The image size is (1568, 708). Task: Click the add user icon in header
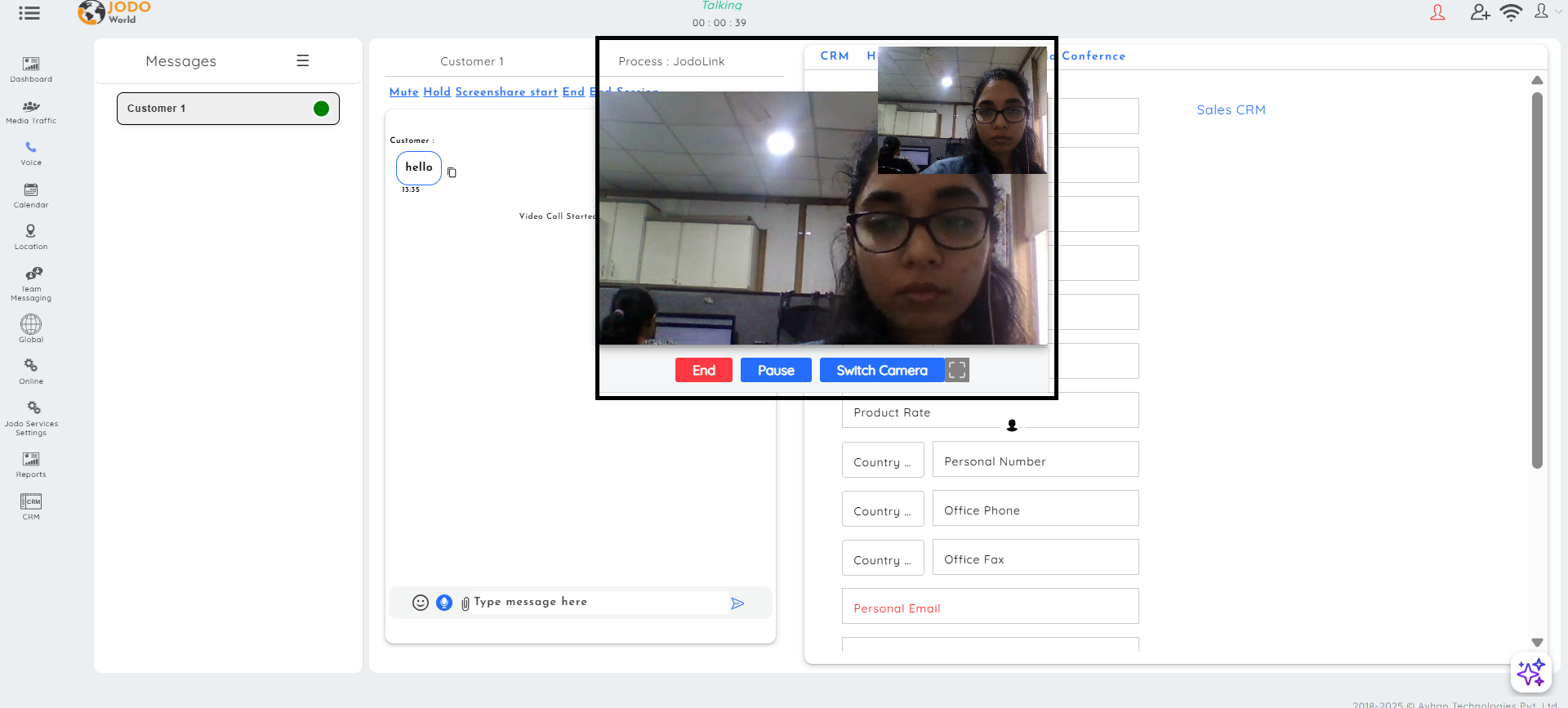tap(1480, 12)
